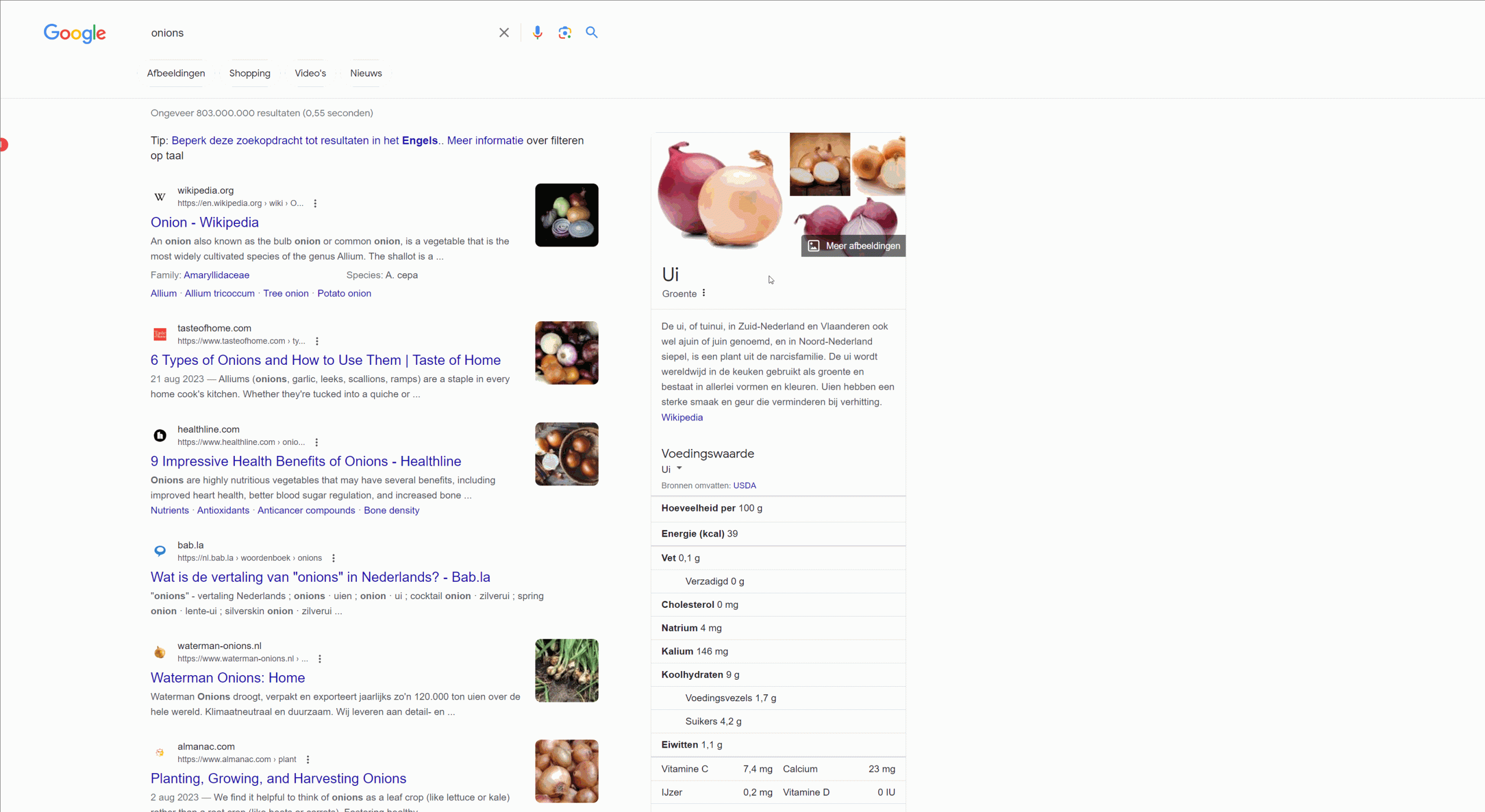Limit results to Engels via the tip link
The width and height of the screenshot is (1485, 812).
305,140
